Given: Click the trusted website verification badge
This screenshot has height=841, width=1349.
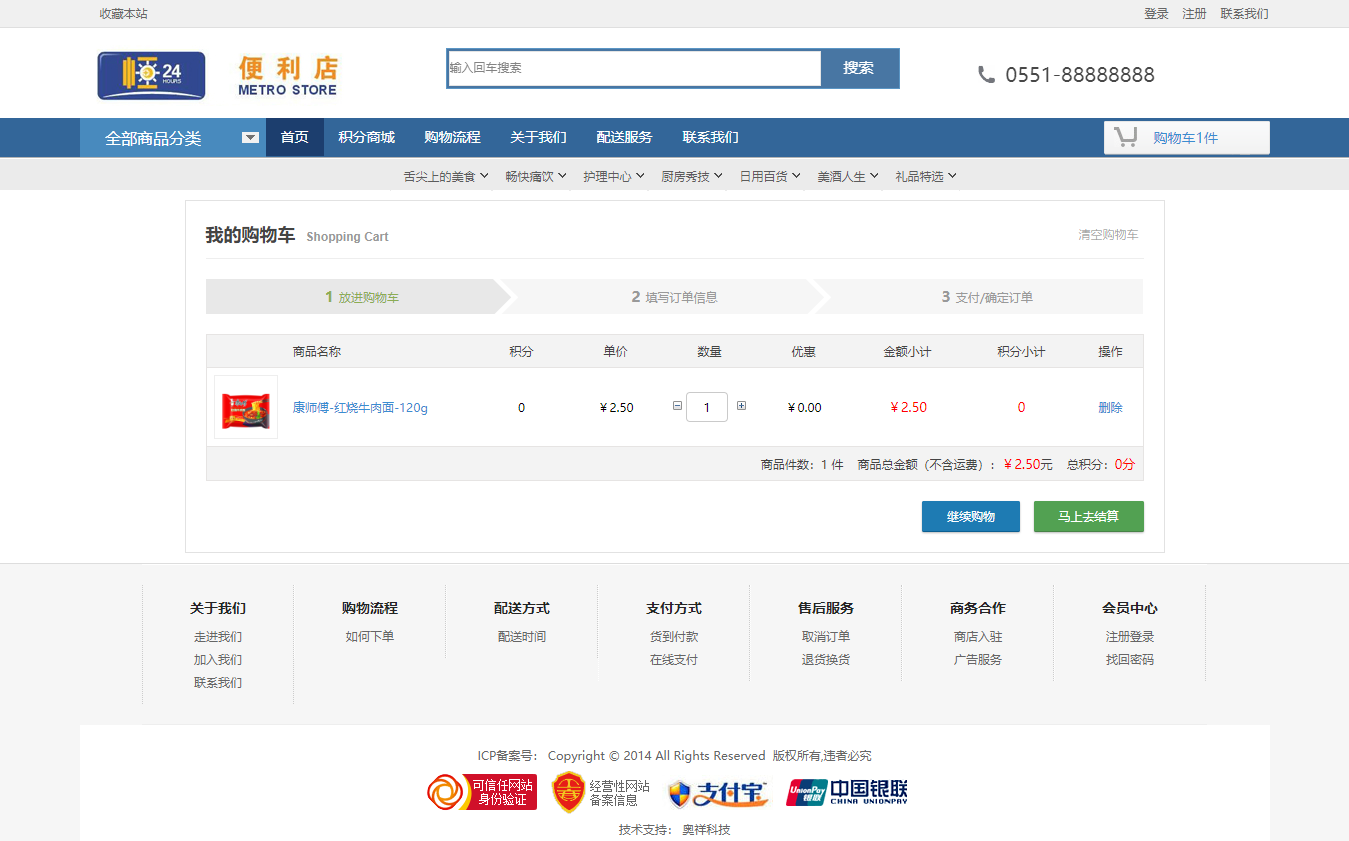Looking at the screenshot, I should [482, 792].
